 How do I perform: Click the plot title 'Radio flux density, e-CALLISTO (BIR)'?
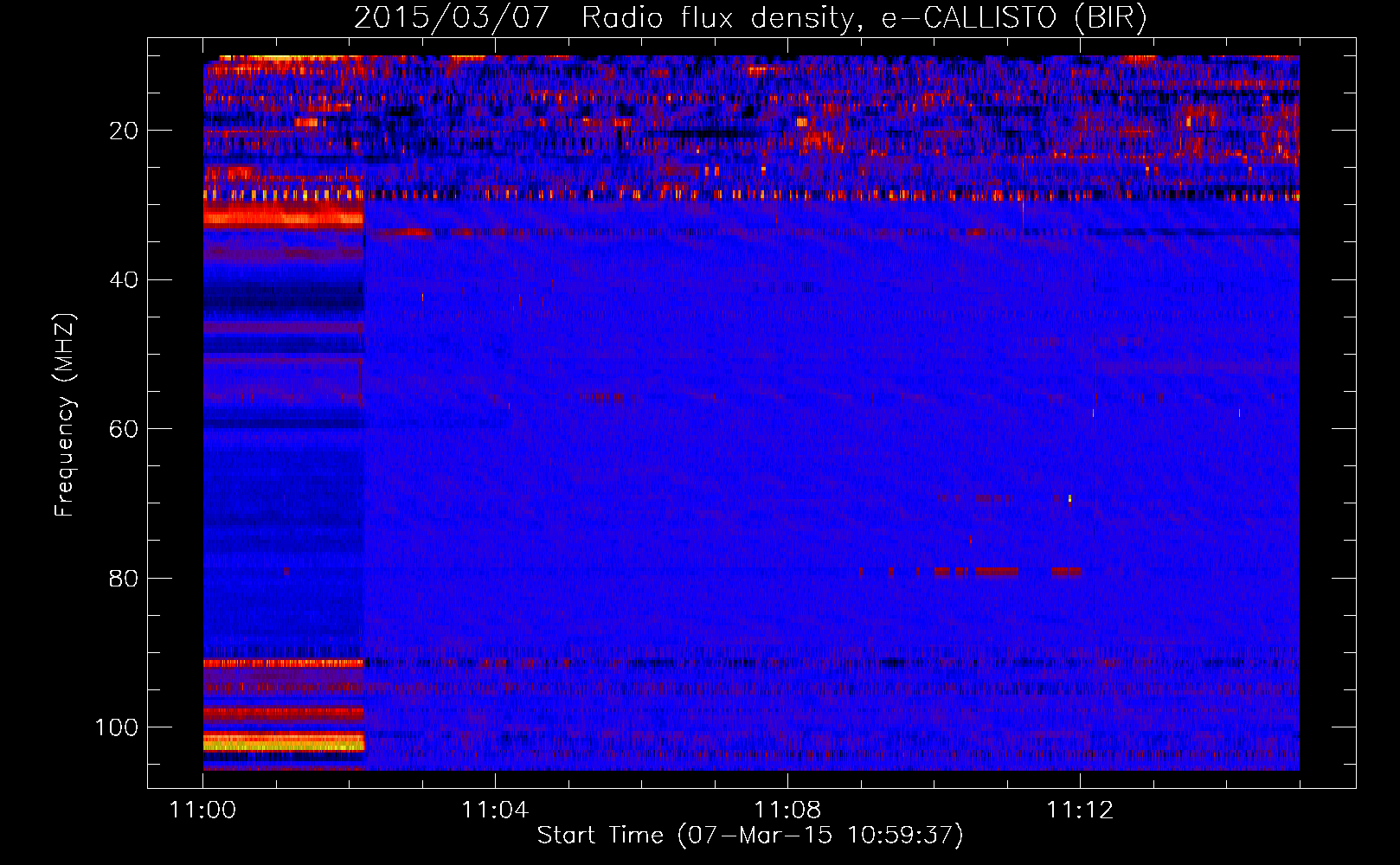864,18
